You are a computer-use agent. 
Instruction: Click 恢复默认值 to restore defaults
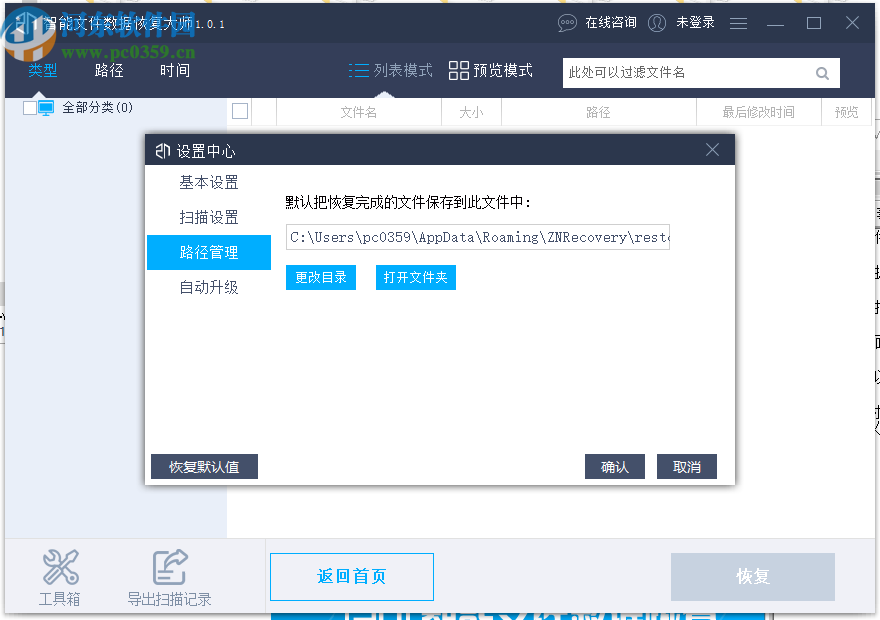pyautogui.click(x=204, y=466)
